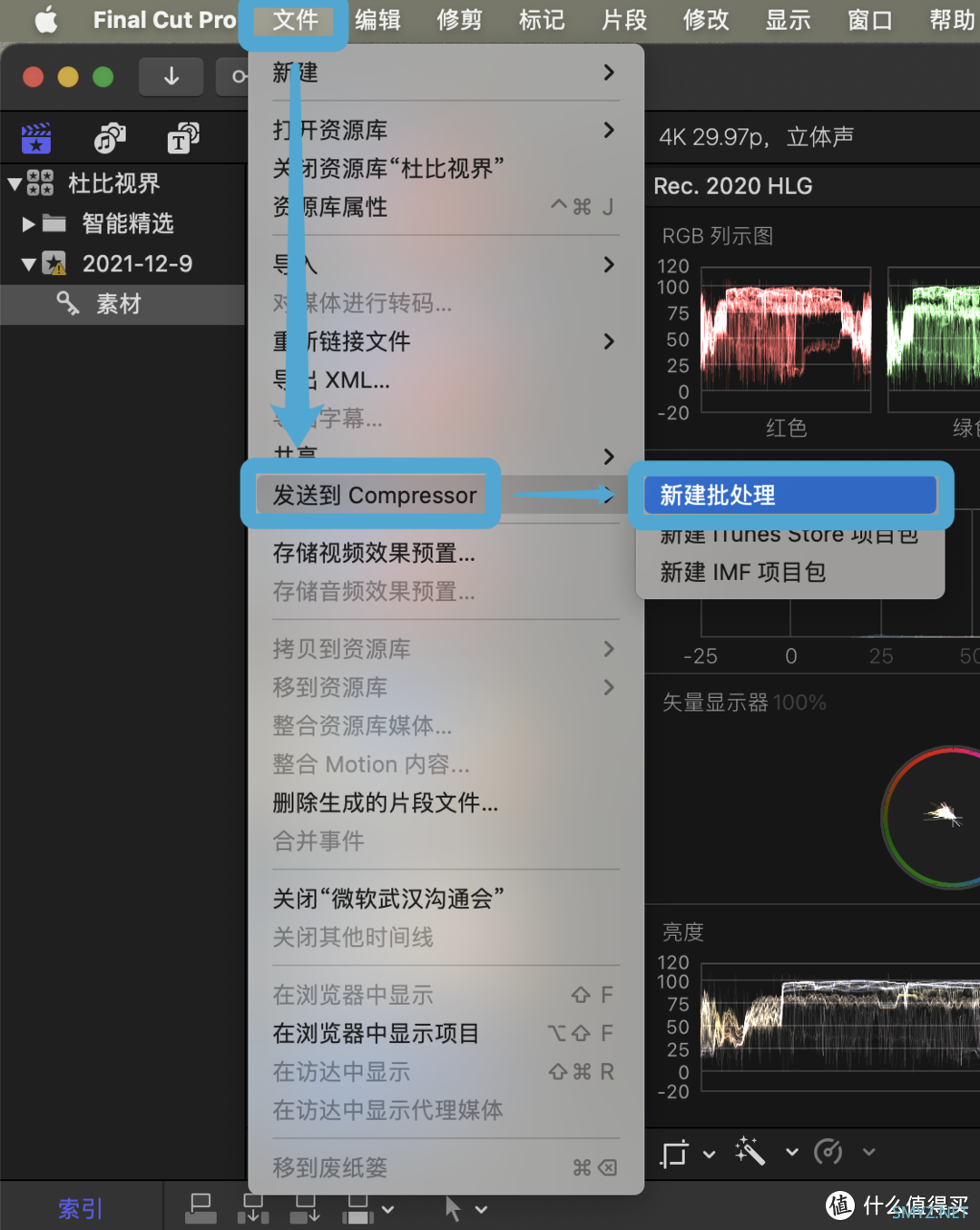Screen dimensions: 980x1230
Task: Click the 亮度 luma waveform display
Action: pyautogui.click(x=839, y=1027)
